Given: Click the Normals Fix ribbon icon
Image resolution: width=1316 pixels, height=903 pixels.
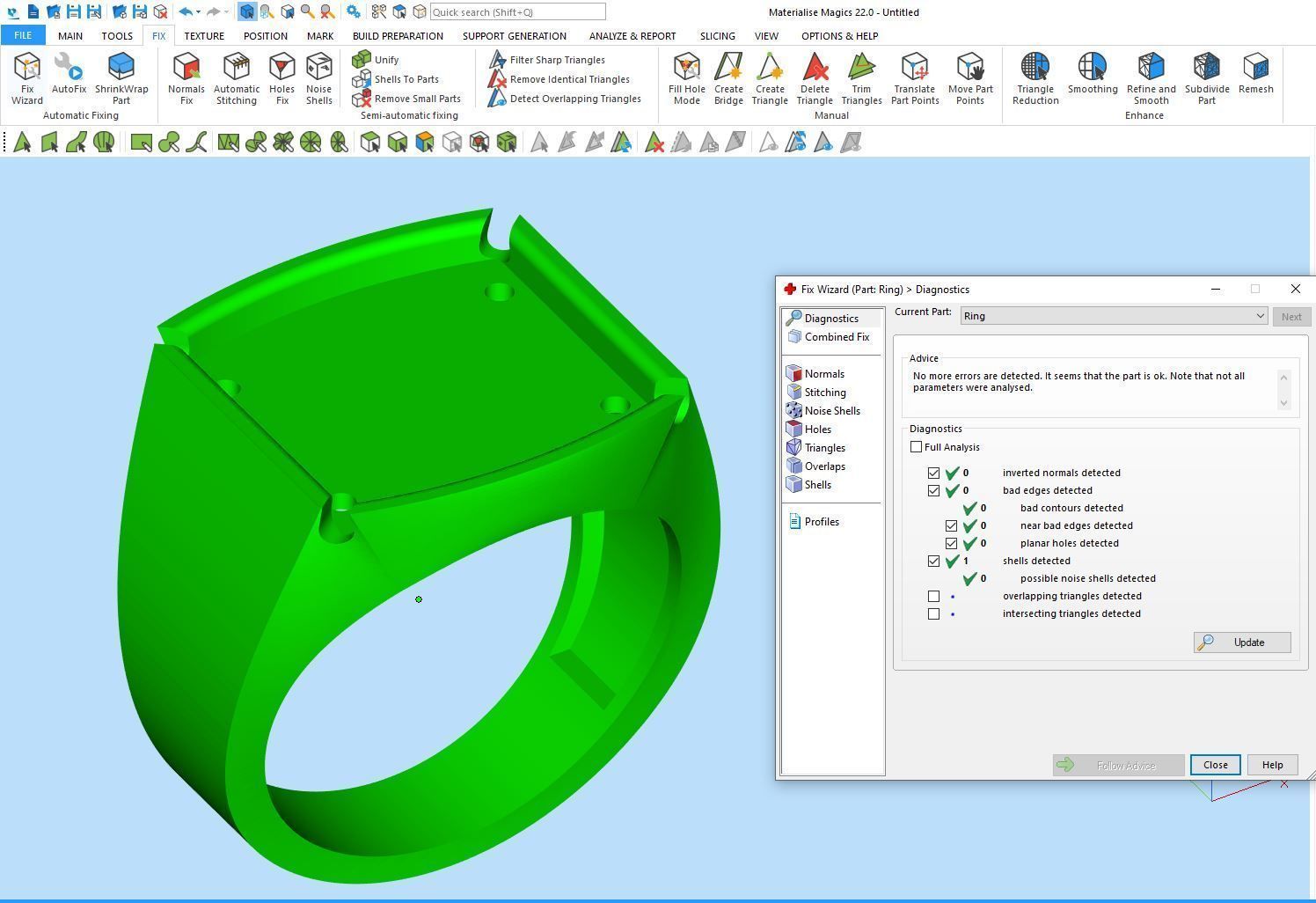Looking at the screenshot, I should click(x=186, y=78).
